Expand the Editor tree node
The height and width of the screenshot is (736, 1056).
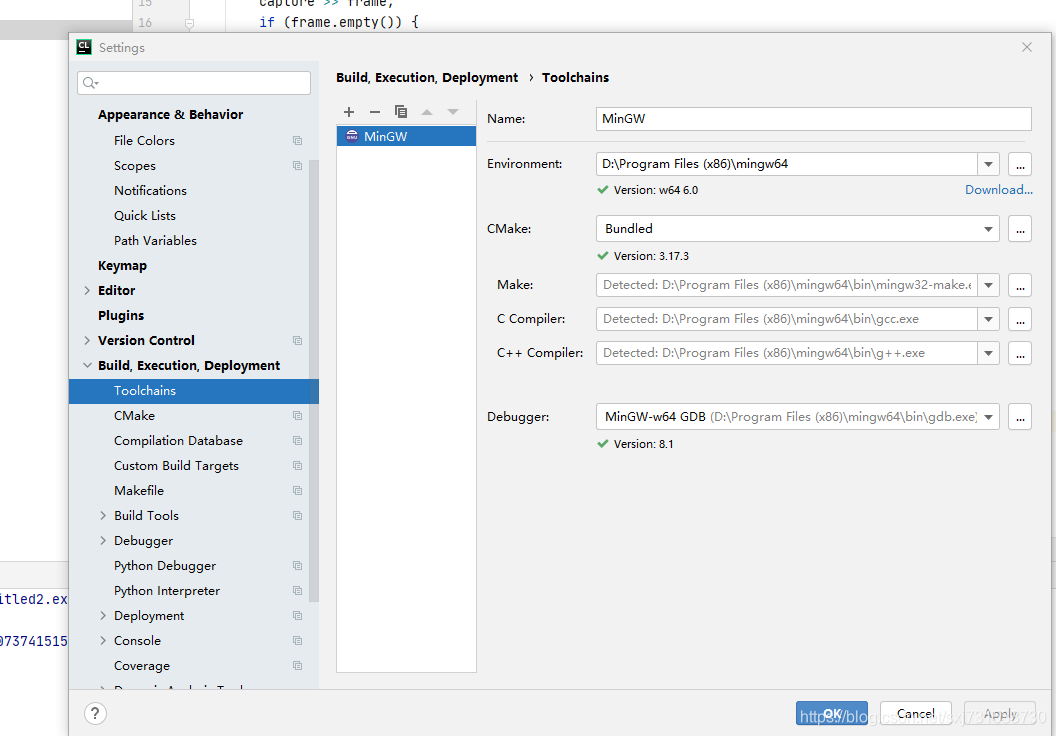click(x=87, y=291)
